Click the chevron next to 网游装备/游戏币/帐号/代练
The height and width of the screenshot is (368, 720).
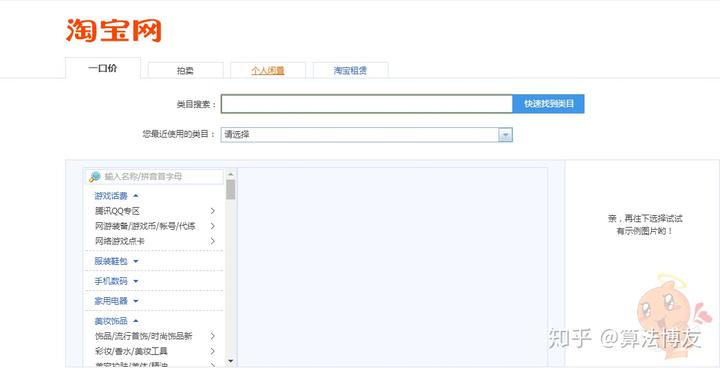213,226
